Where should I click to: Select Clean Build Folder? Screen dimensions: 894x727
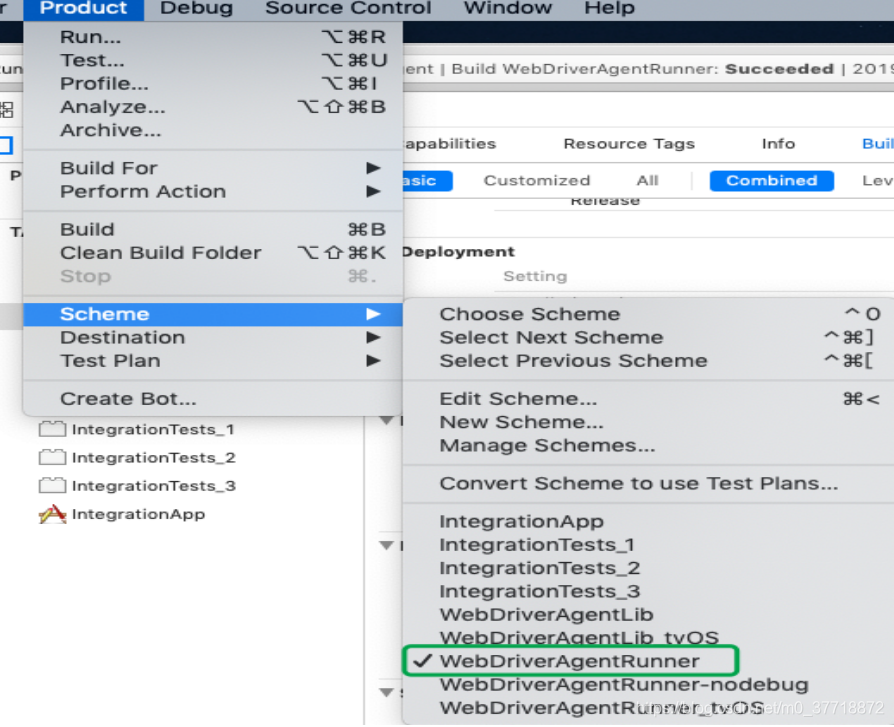(x=213, y=253)
